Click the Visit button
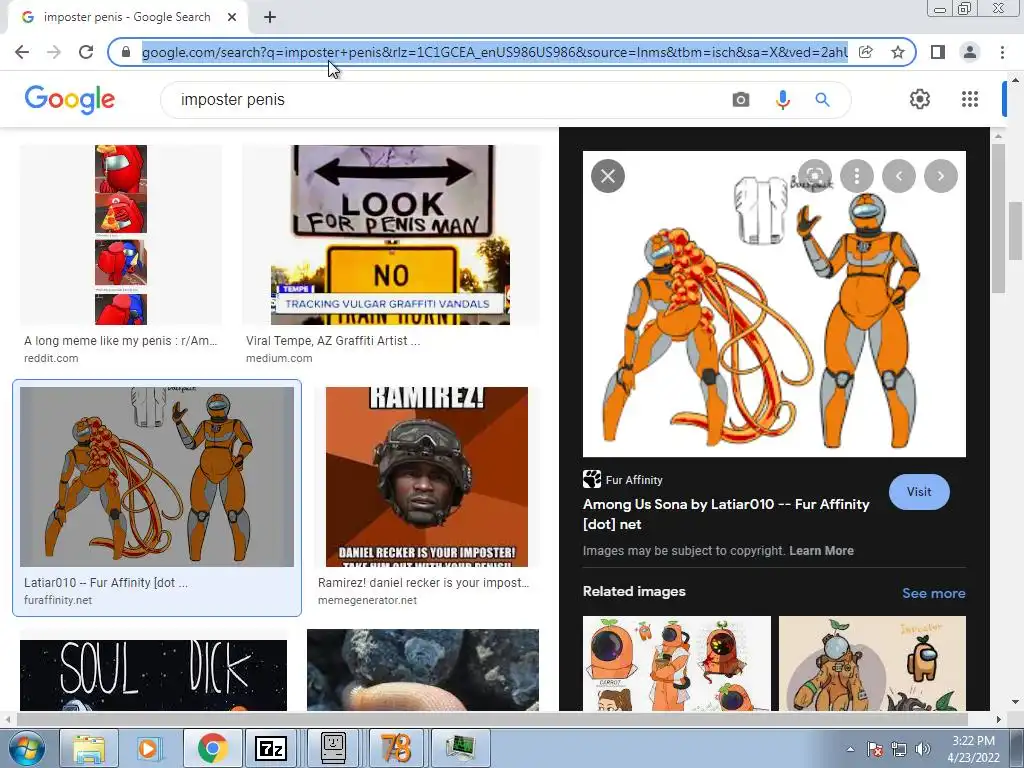1024x768 pixels. point(919,492)
